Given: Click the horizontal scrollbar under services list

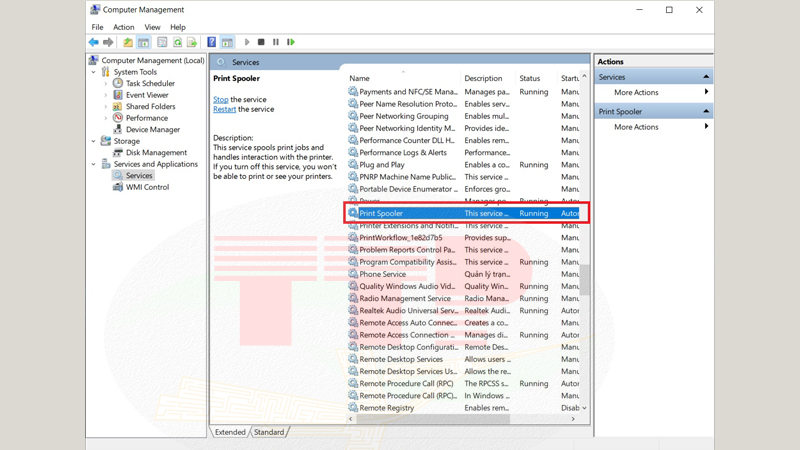Looking at the screenshot, I should tap(460, 419).
